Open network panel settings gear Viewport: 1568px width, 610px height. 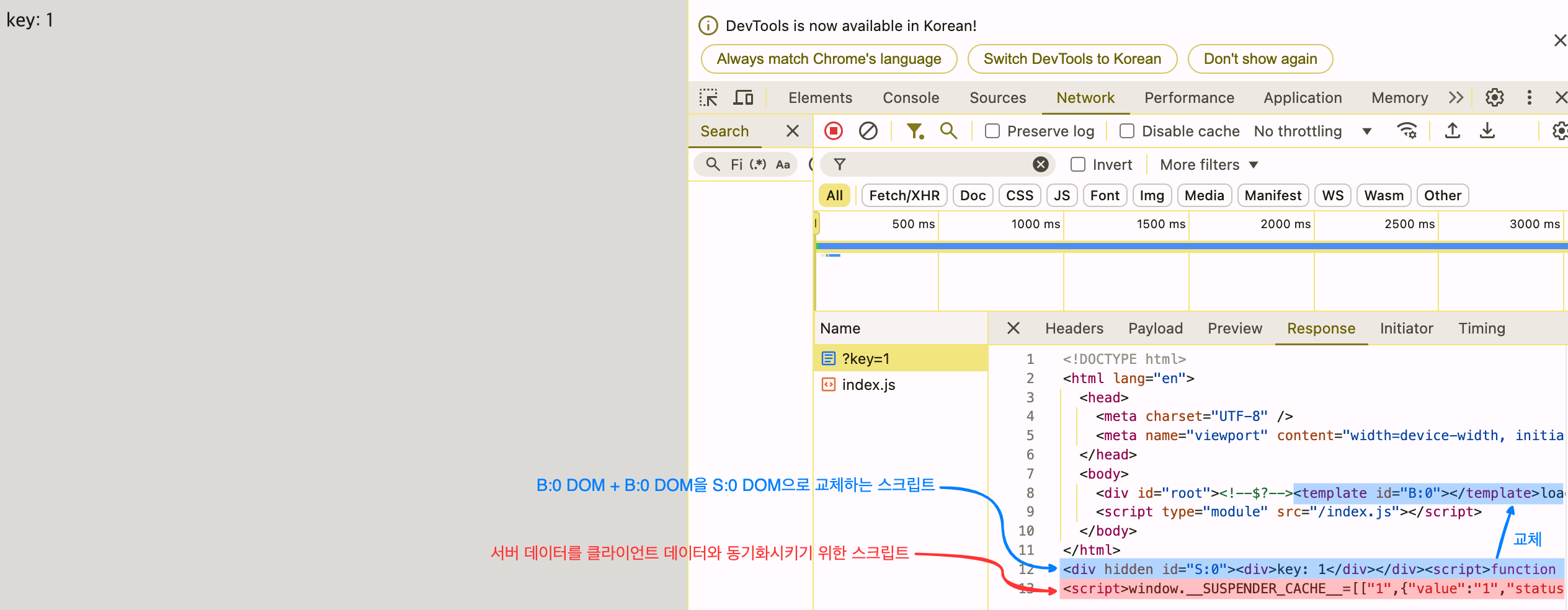pyautogui.click(x=1559, y=131)
